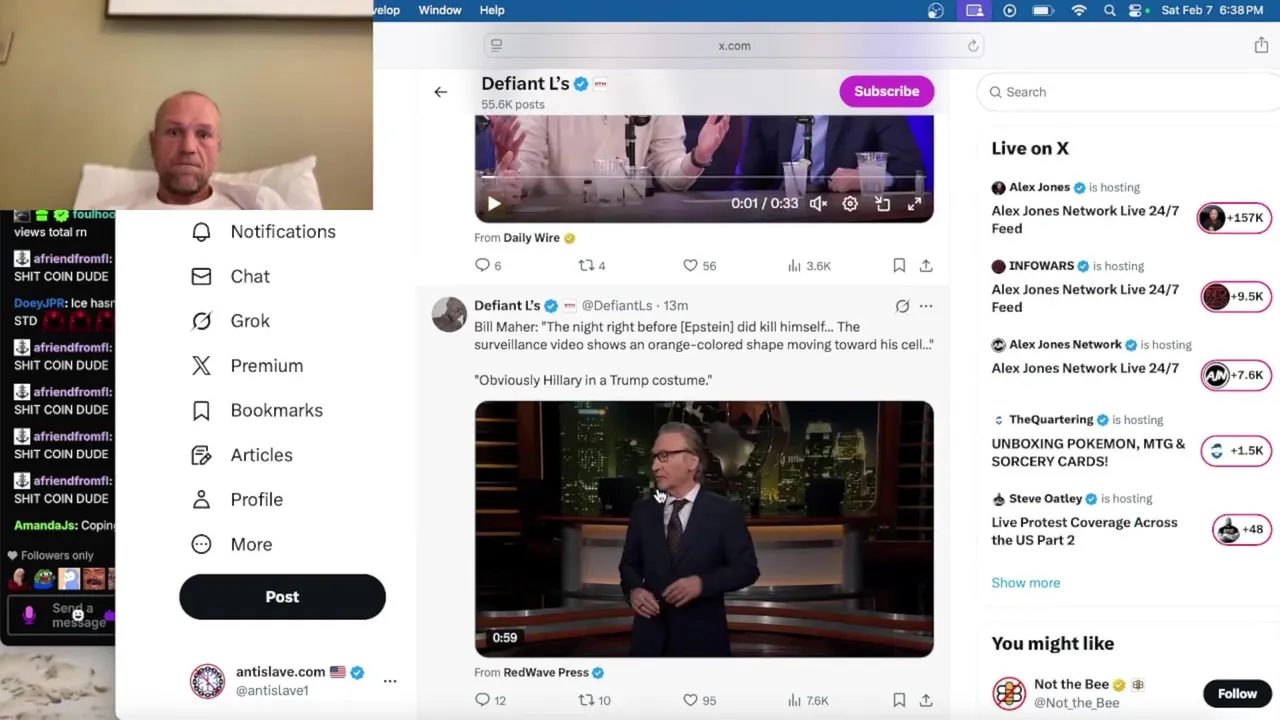
Task: Open Grok from the sidebar
Action: tap(230, 321)
